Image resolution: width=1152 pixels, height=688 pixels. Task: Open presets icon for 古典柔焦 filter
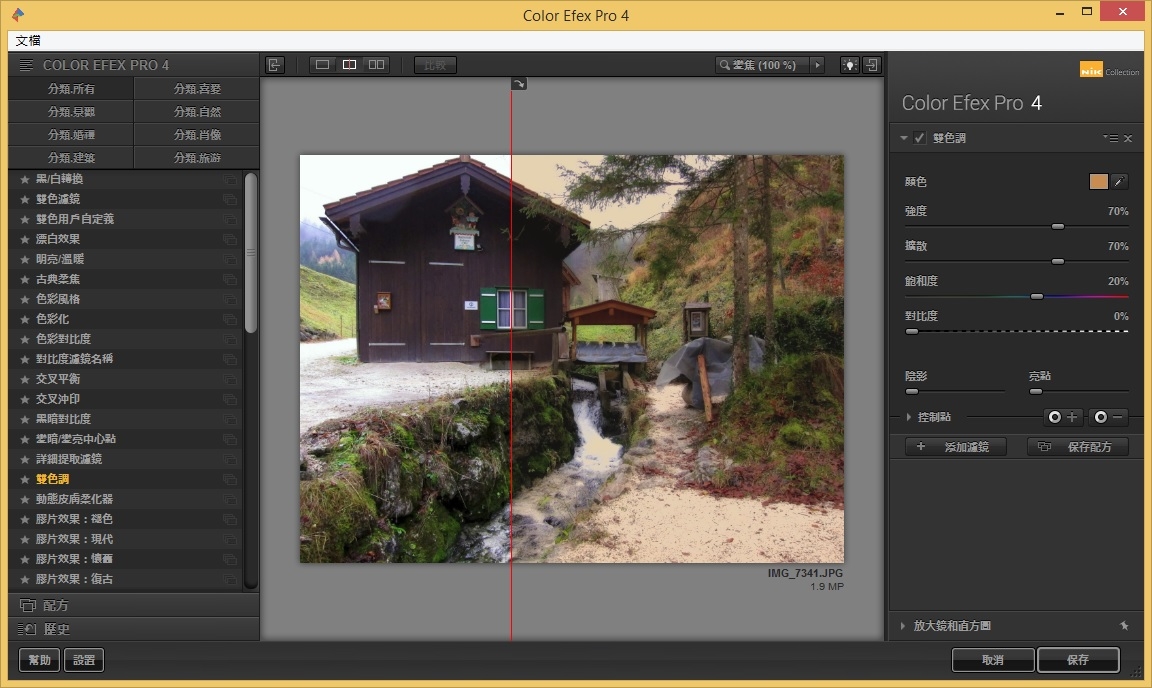point(230,279)
